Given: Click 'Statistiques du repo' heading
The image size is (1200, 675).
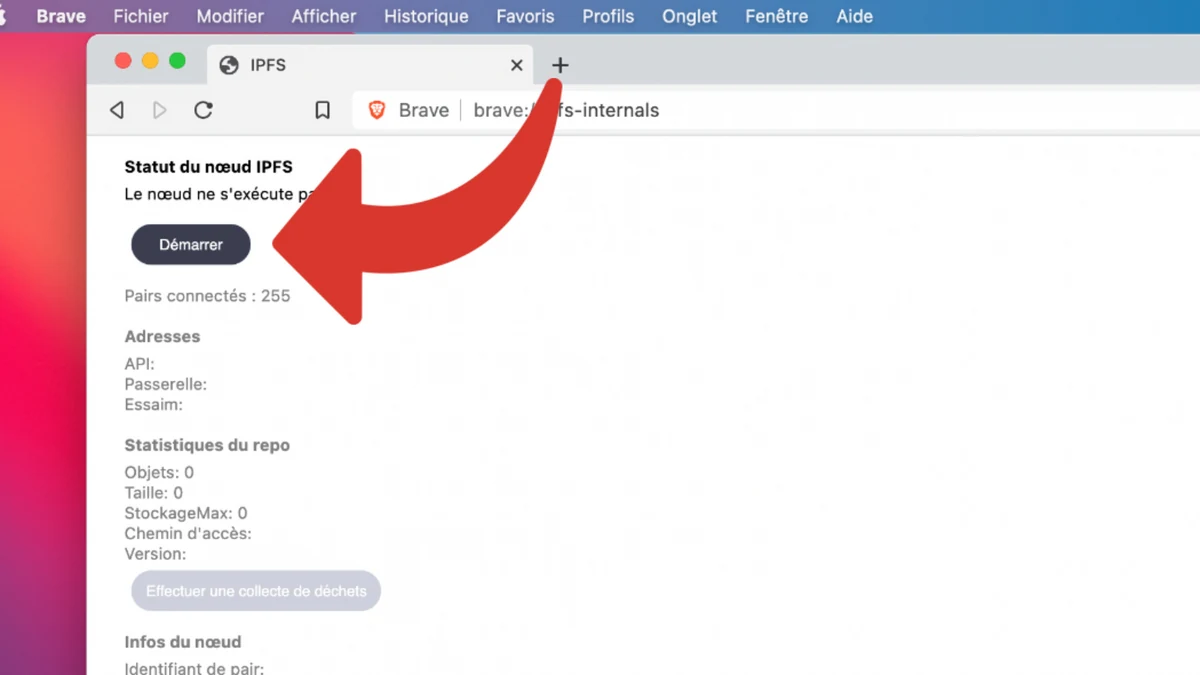Looking at the screenshot, I should pos(207,445).
